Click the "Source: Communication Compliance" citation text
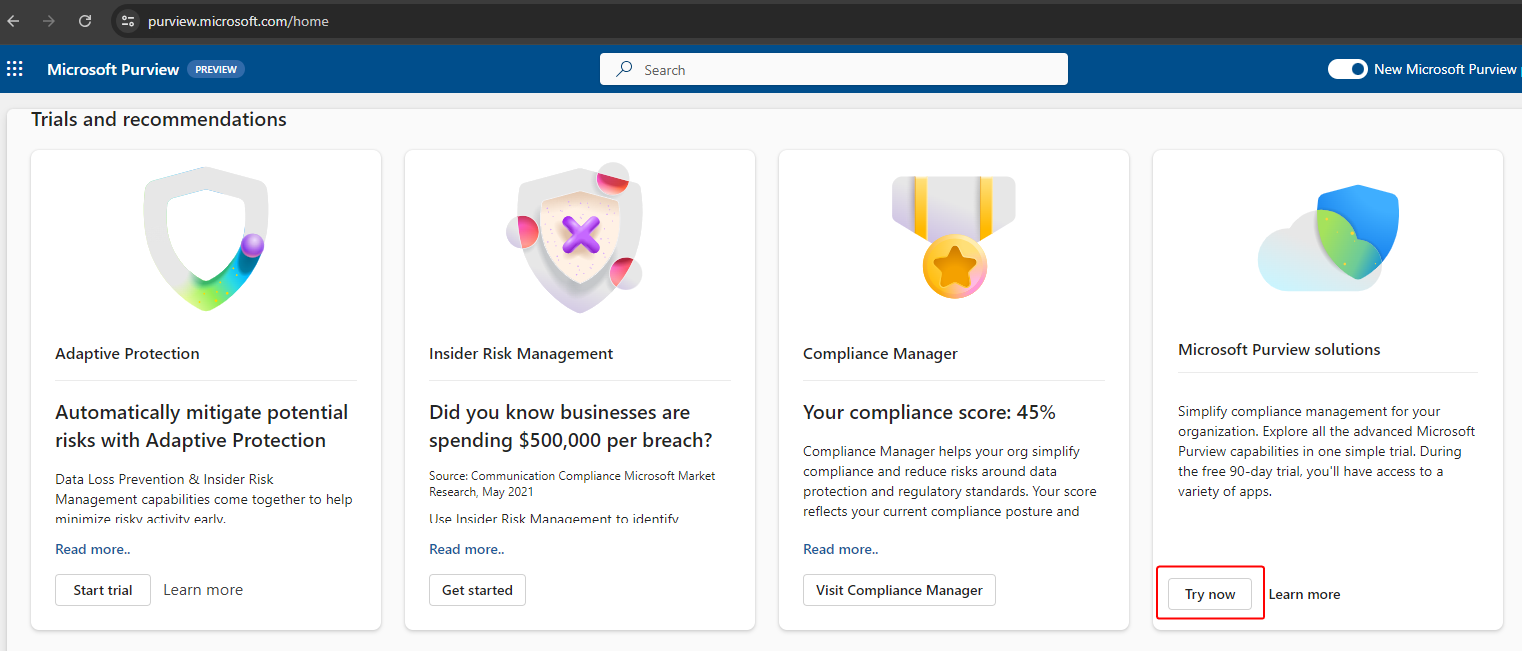Image resolution: width=1522 pixels, height=651 pixels. pos(572,483)
